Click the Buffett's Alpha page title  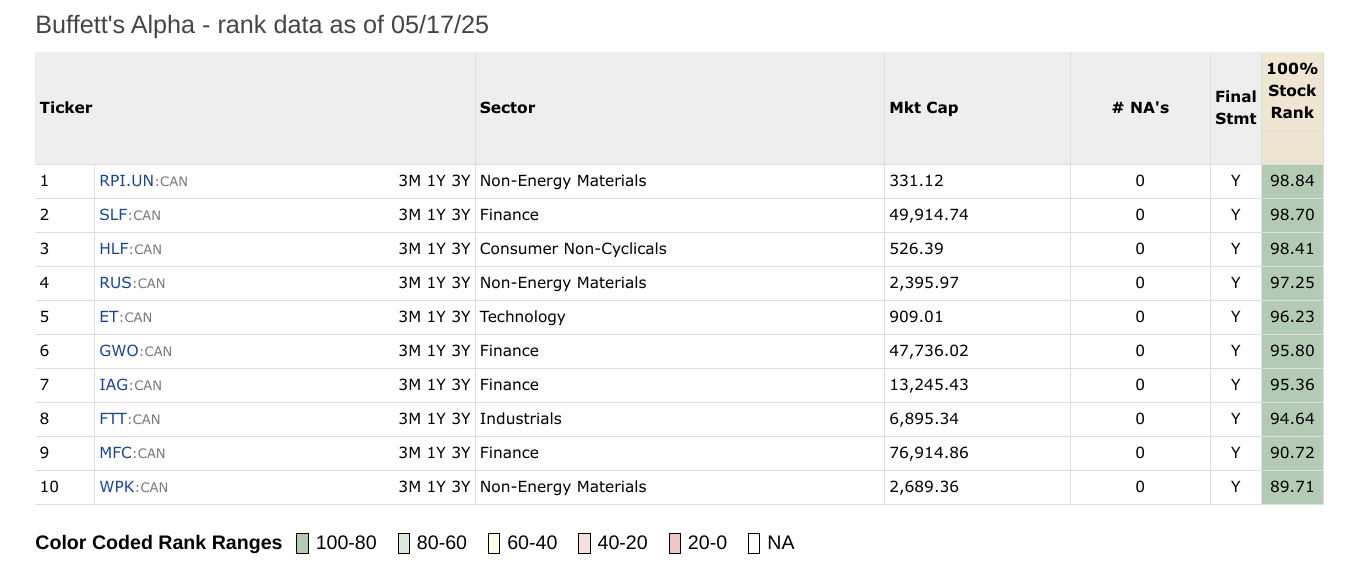click(x=262, y=25)
